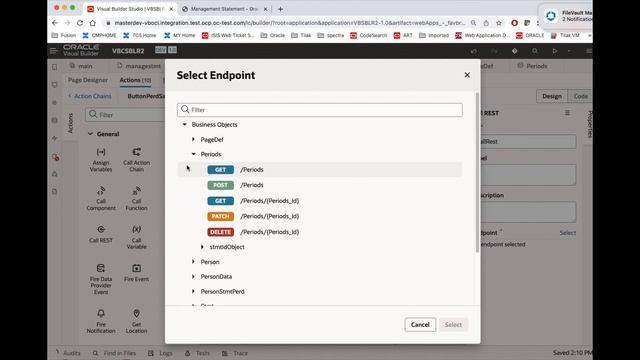The image size is (640, 360).
Task: Close the Select Endpoint dialog
Action: click(467, 75)
